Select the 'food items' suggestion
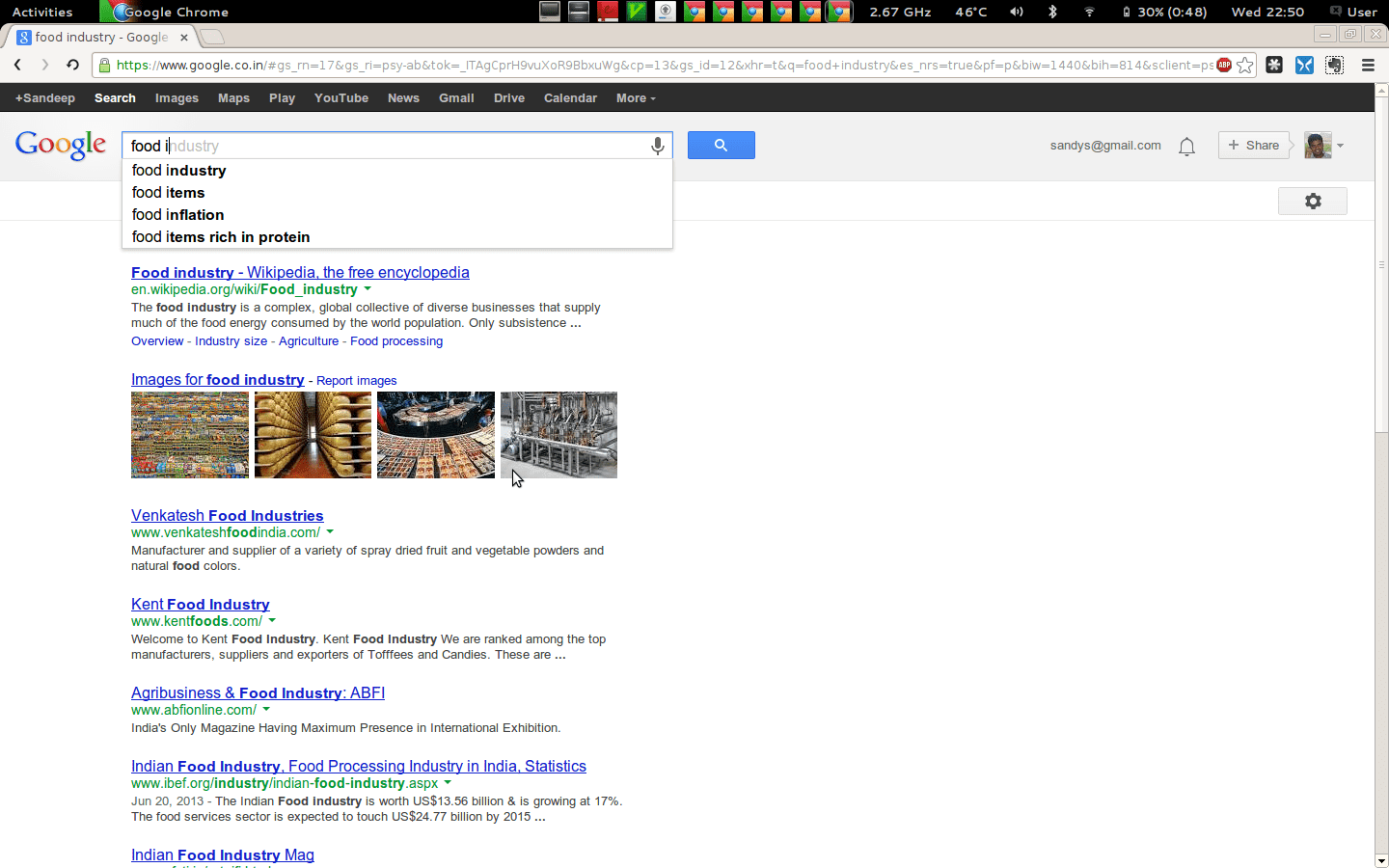1389x868 pixels. click(x=396, y=193)
